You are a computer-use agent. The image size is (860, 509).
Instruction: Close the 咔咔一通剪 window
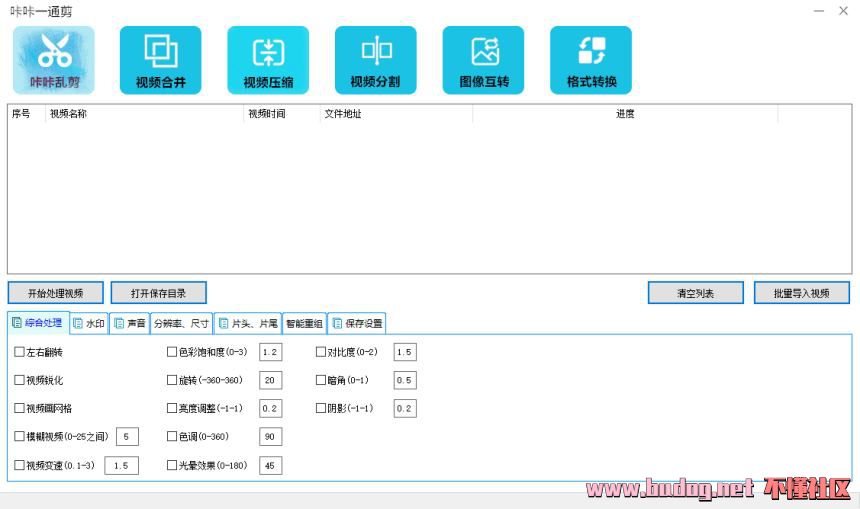(x=844, y=11)
